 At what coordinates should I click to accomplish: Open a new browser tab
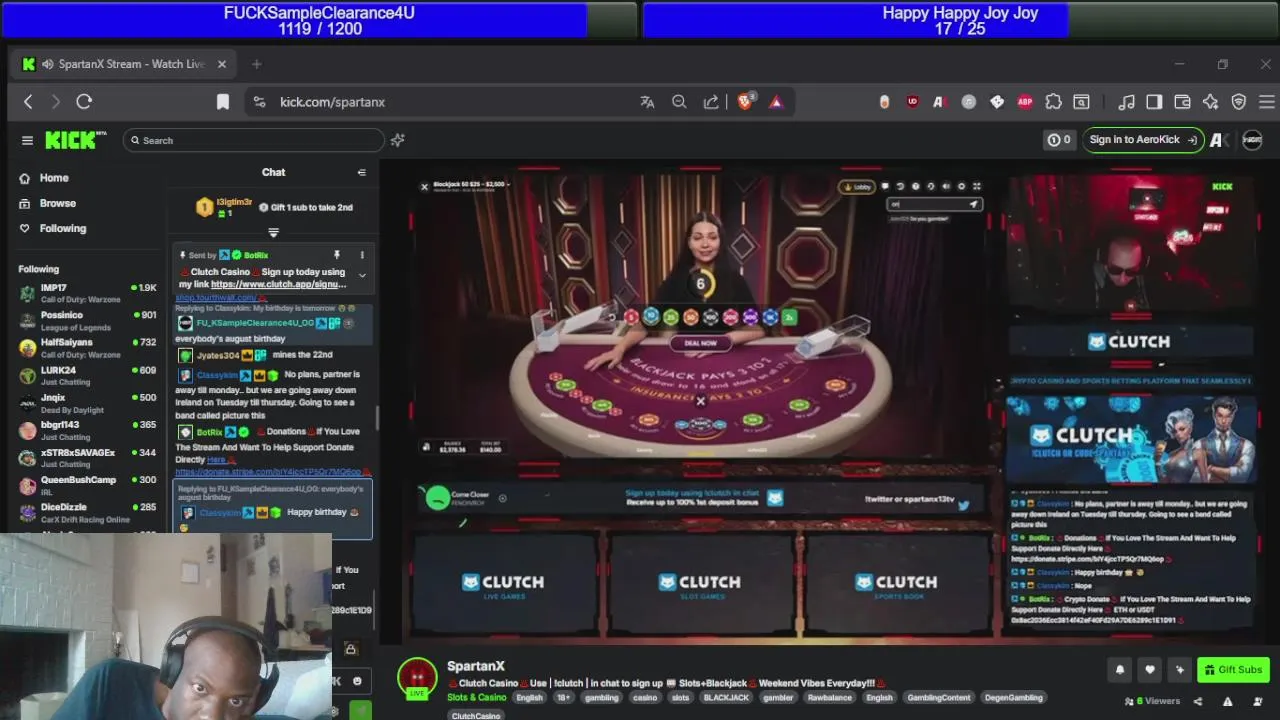[256, 64]
